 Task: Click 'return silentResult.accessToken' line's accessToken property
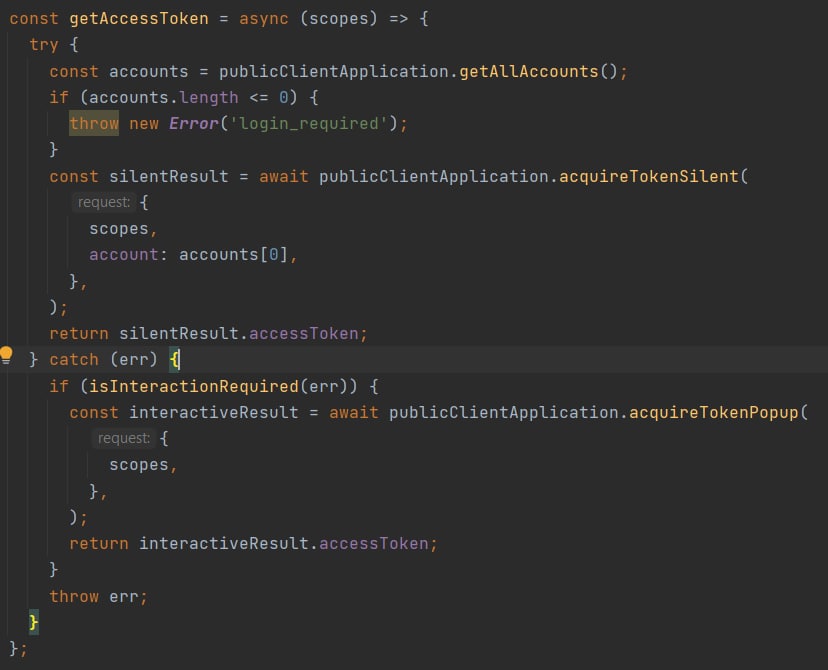click(304, 334)
